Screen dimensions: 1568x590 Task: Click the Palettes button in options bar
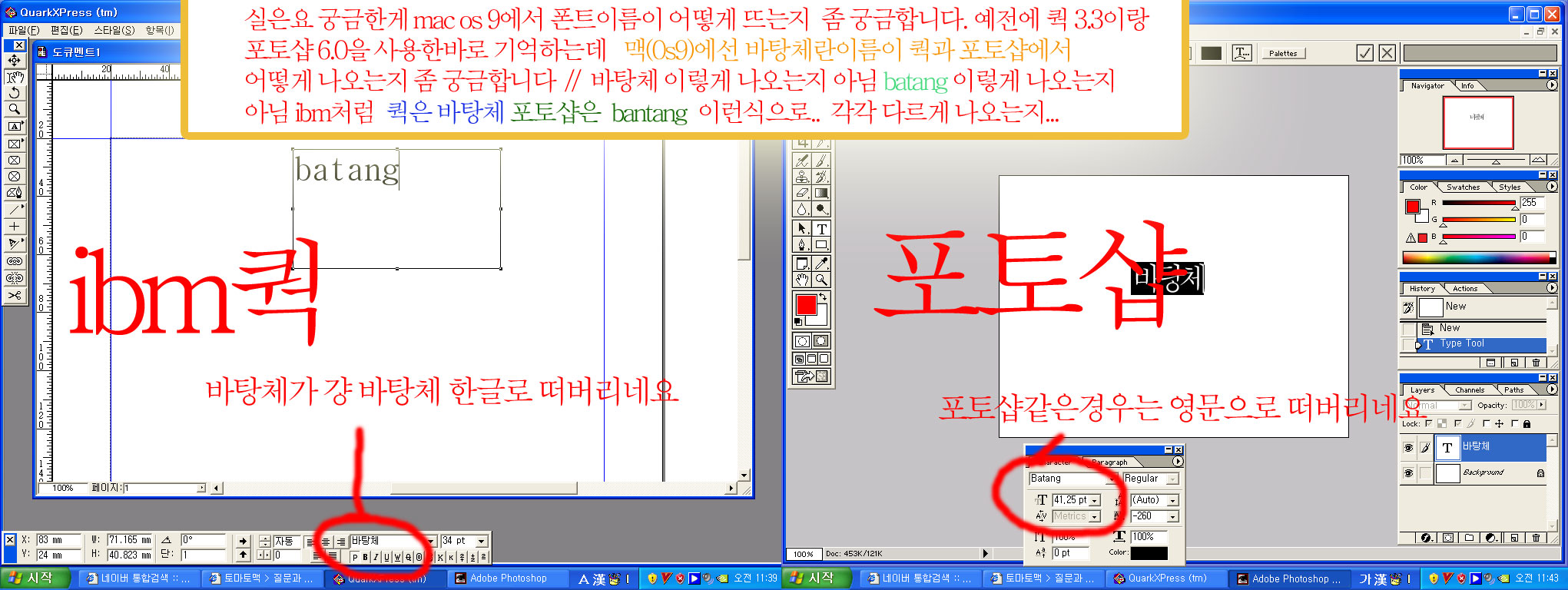1282,53
